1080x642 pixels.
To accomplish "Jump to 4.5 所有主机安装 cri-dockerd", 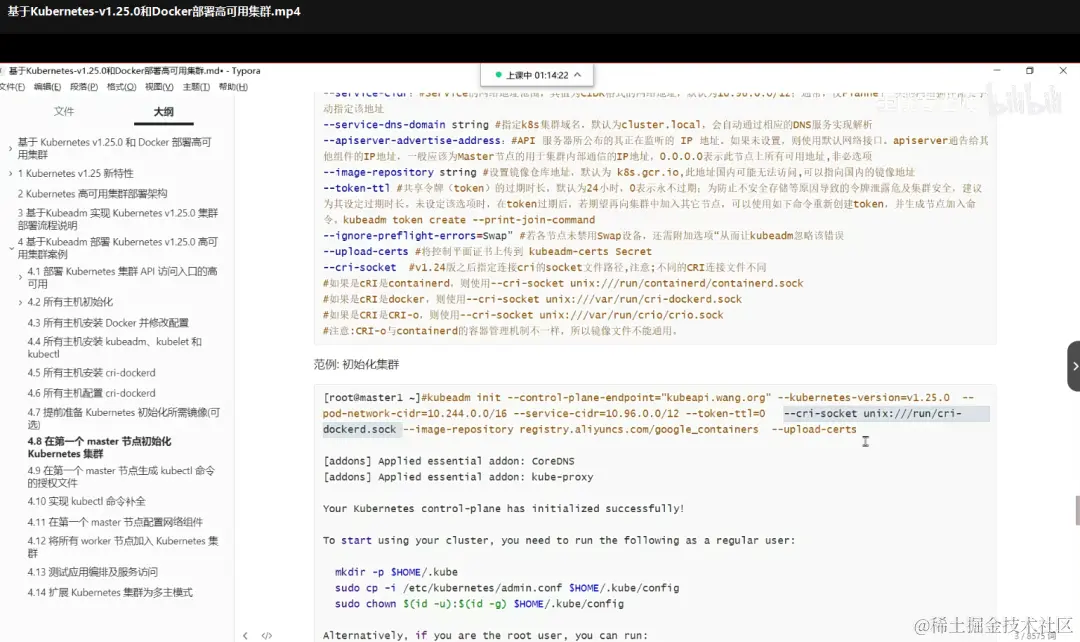I will (92, 373).
